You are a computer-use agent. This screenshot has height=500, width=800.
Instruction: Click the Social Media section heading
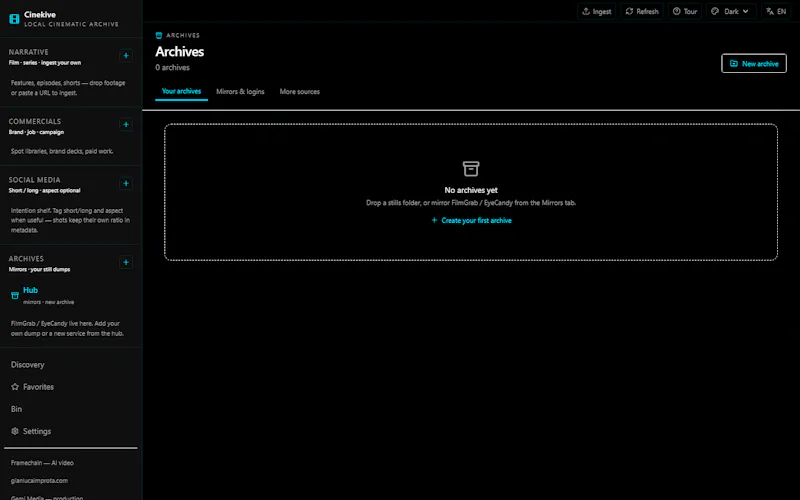pos(34,180)
